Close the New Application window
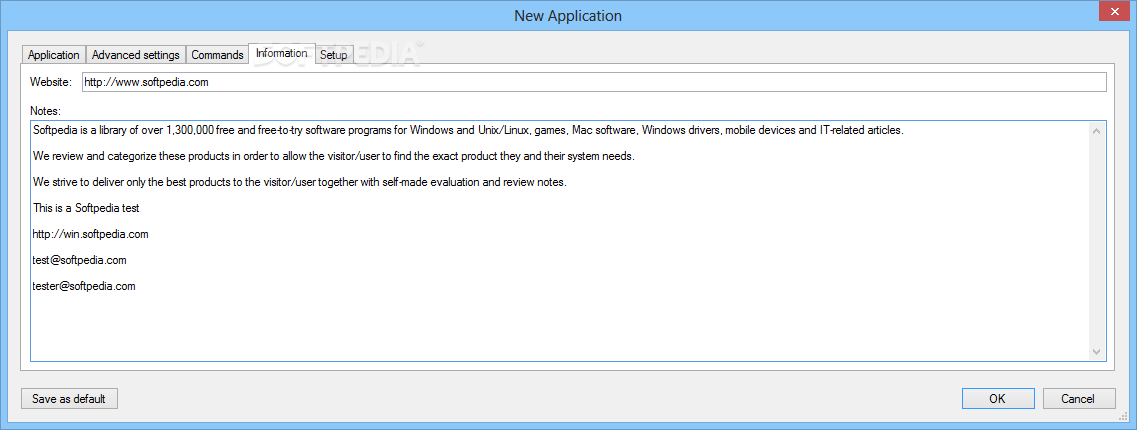The width and height of the screenshot is (1137, 430). point(1115,9)
